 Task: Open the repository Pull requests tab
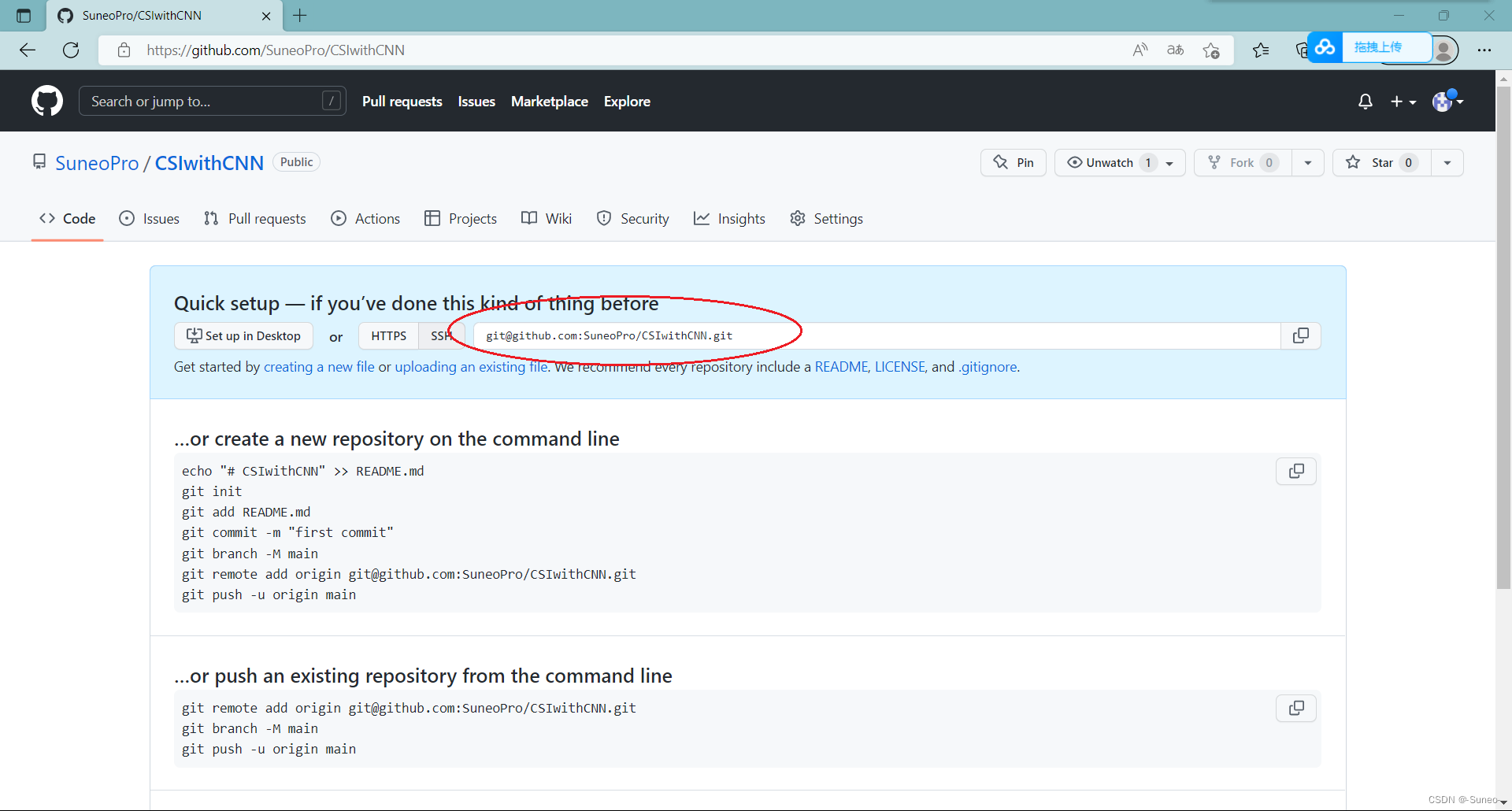254,218
